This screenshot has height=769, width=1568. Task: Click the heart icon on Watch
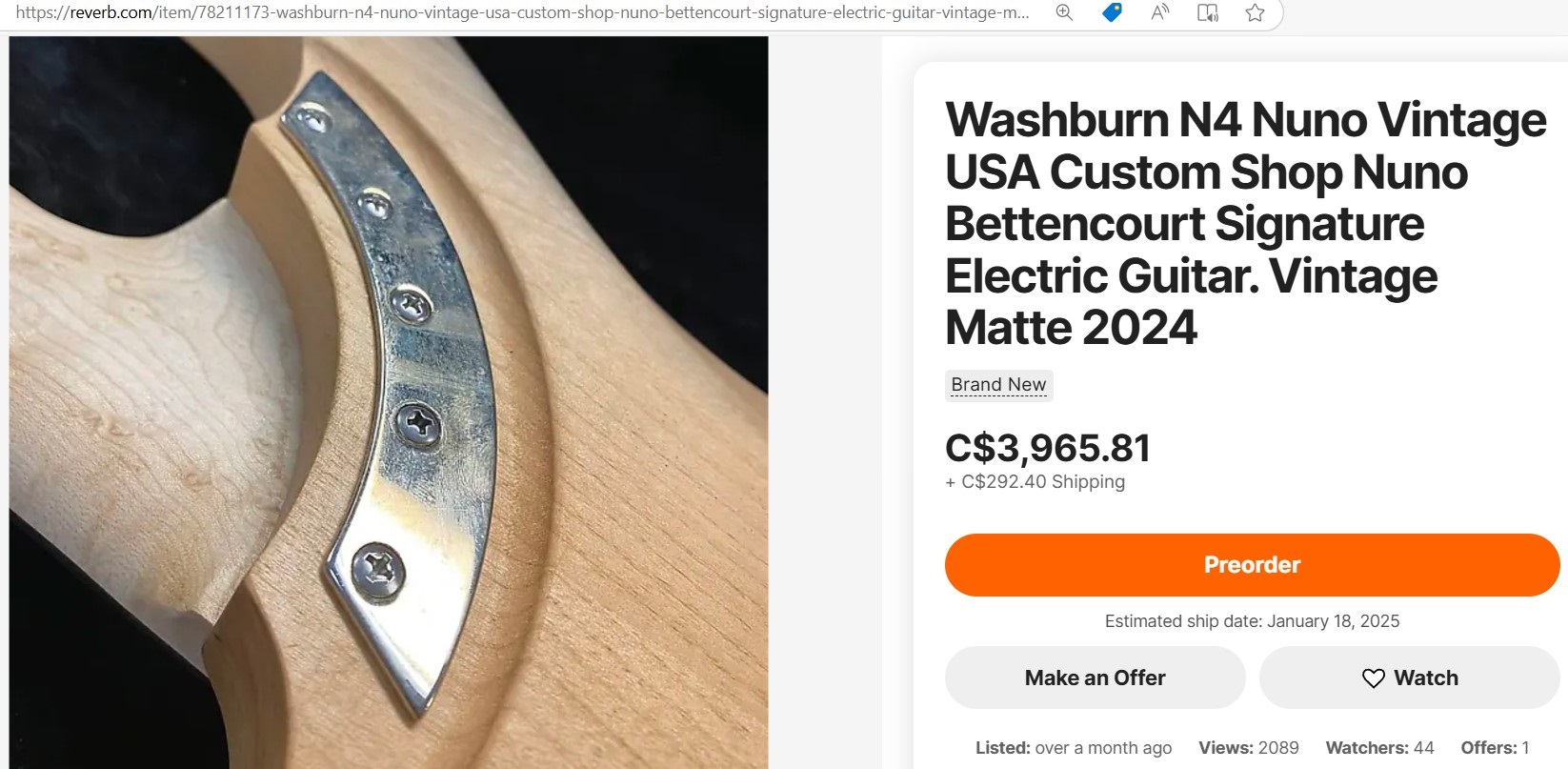click(1373, 678)
